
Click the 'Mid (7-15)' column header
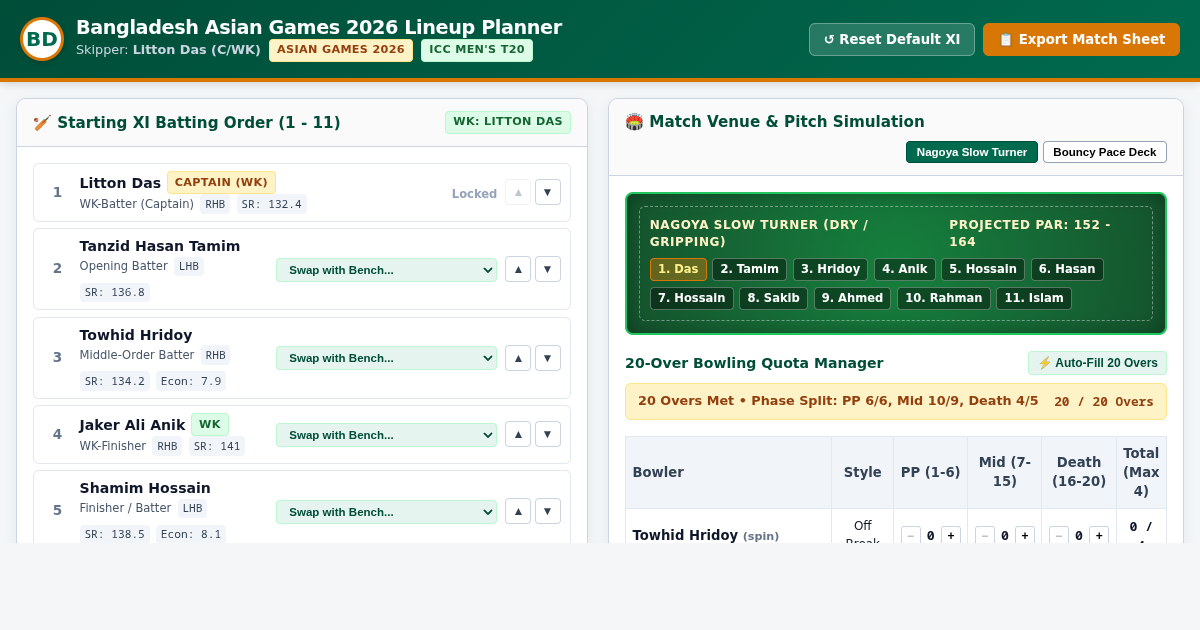(x=1004, y=472)
